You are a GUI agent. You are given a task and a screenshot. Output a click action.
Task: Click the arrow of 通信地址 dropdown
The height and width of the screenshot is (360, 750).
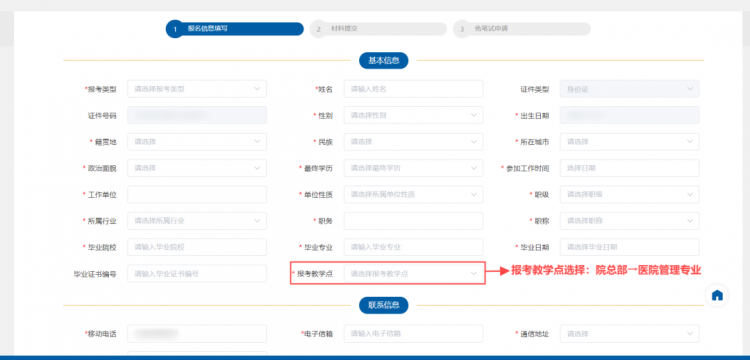tap(690, 334)
